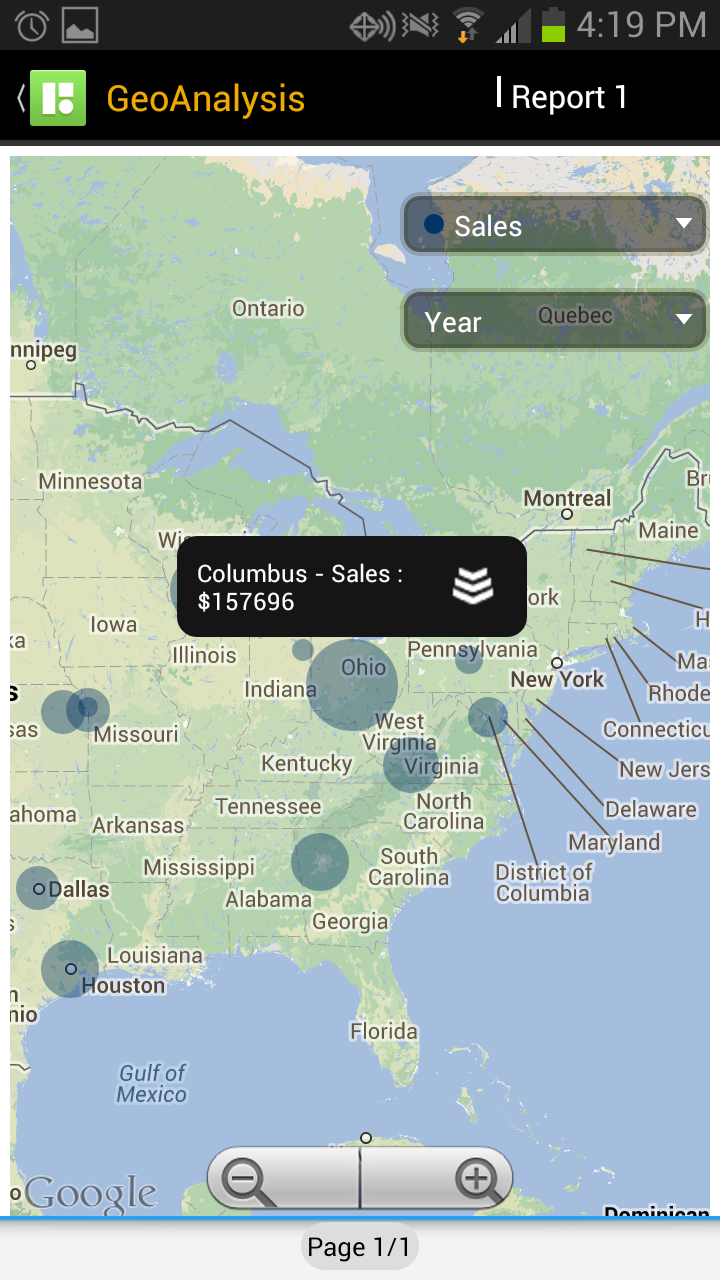Select the Virginia sales bubble
720x1280 pixels.
[x=410, y=765]
